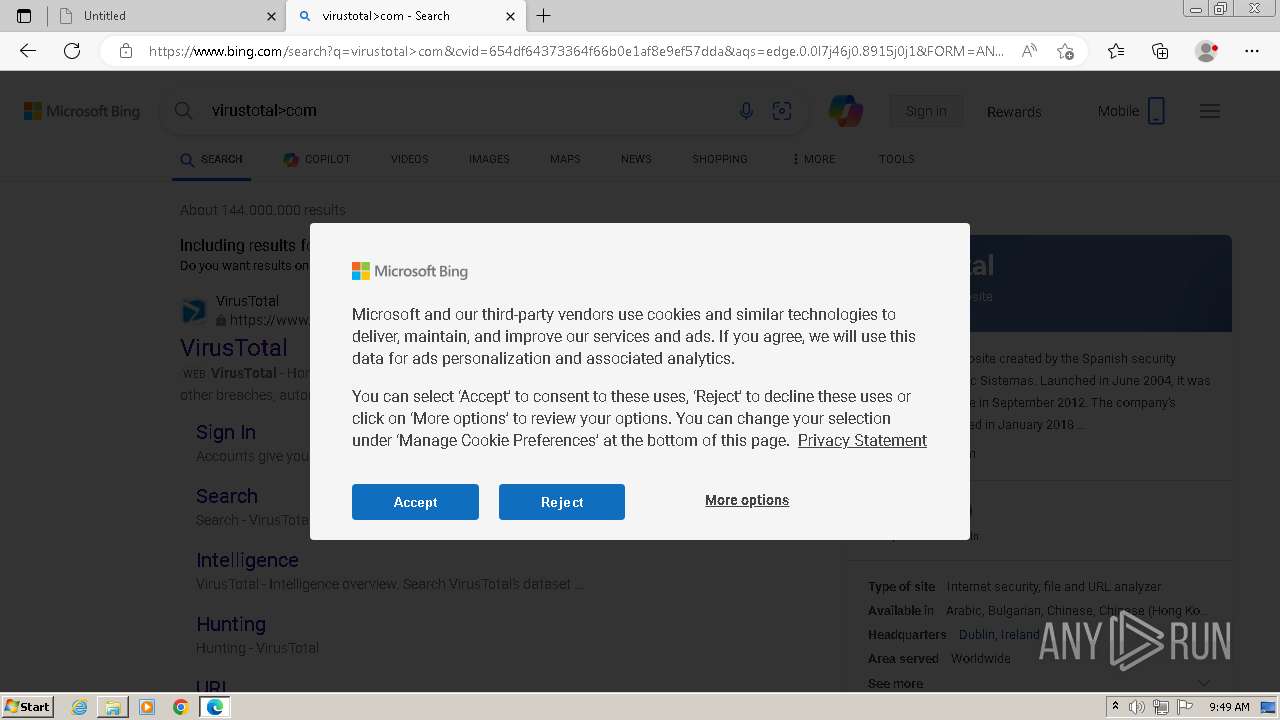Image resolution: width=1280 pixels, height=720 pixels.
Task: Open More options for cookies
Action: pyautogui.click(x=747, y=500)
